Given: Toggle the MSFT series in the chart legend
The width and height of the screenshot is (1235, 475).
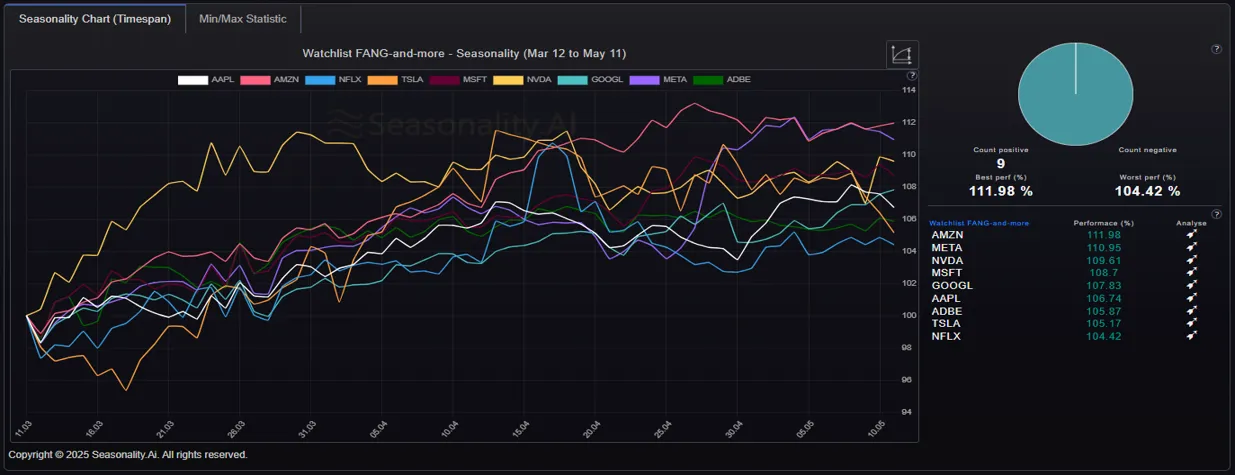Looking at the screenshot, I should point(459,79).
